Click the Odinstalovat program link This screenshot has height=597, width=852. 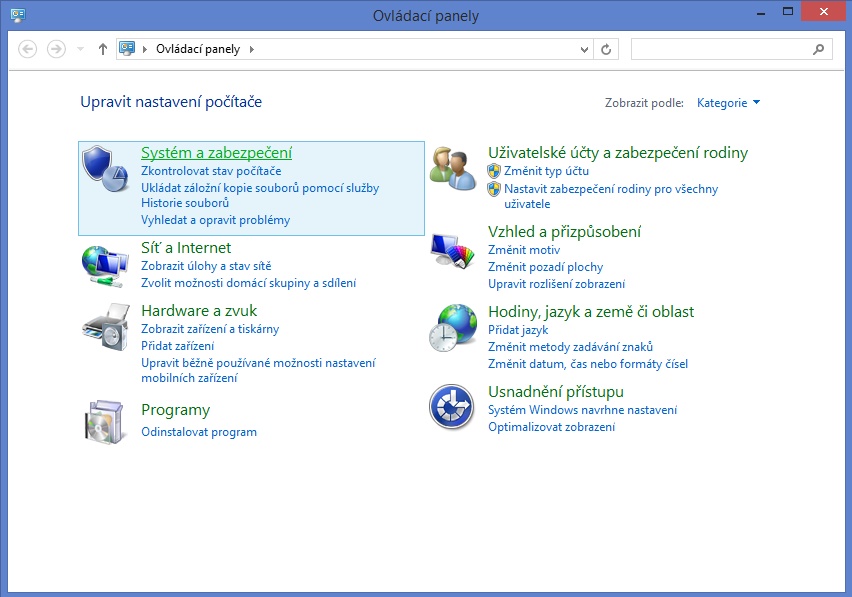pos(199,432)
